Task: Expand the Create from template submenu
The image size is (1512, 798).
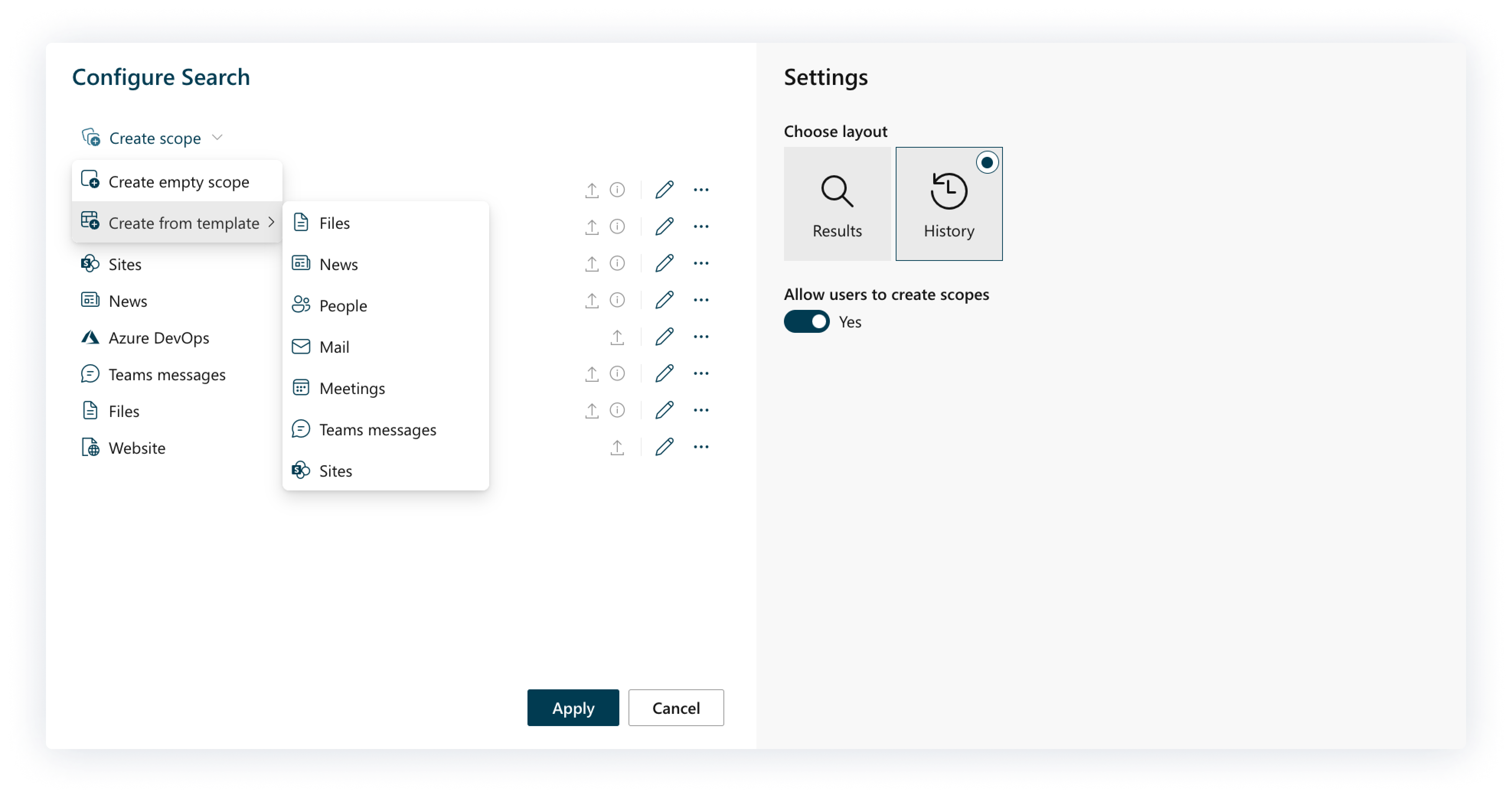Action: (x=183, y=223)
